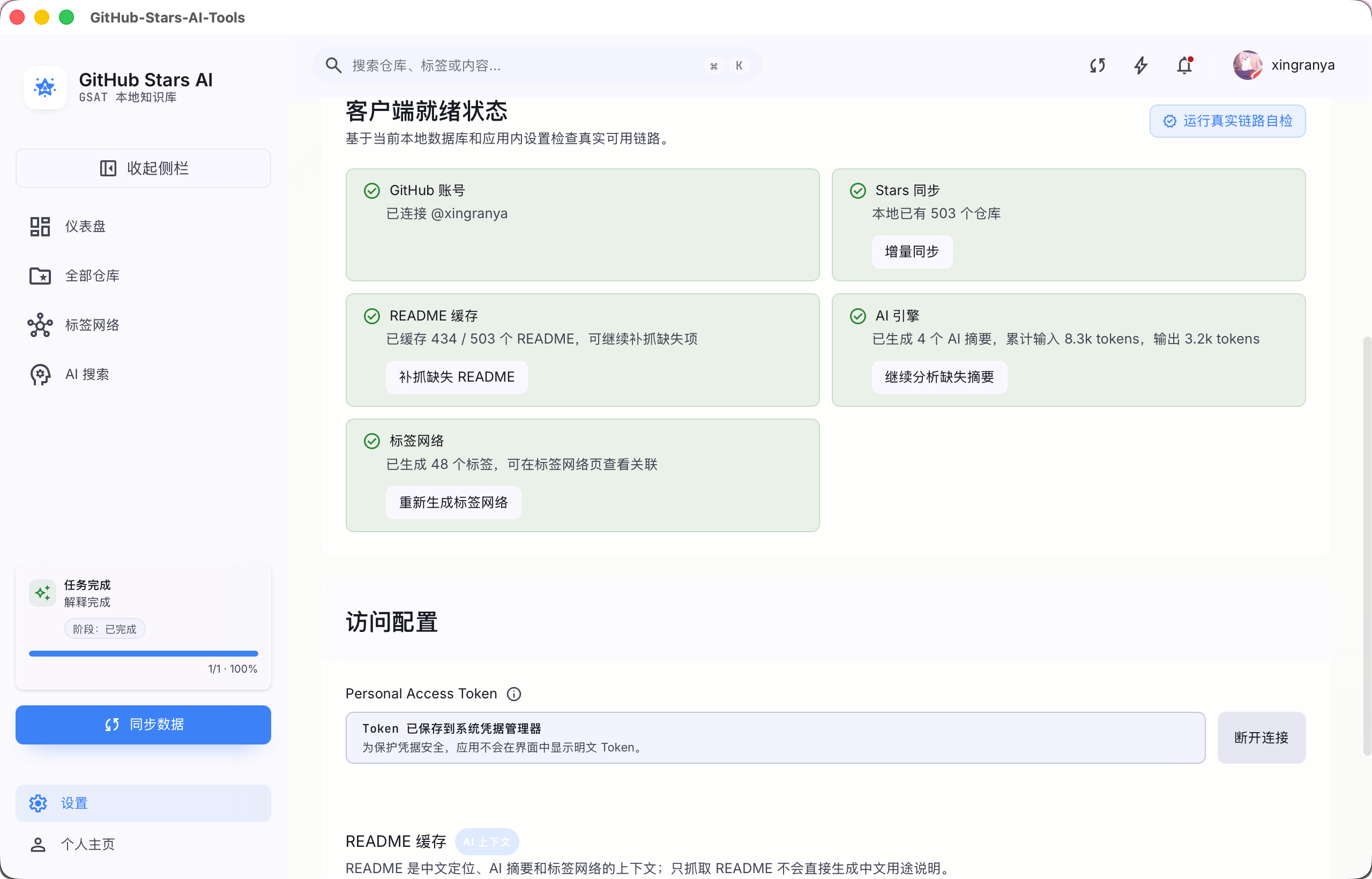The height and width of the screenshot is (879, 1372).
Task: Open notifications bell icon
Action: click(1185, 65)
